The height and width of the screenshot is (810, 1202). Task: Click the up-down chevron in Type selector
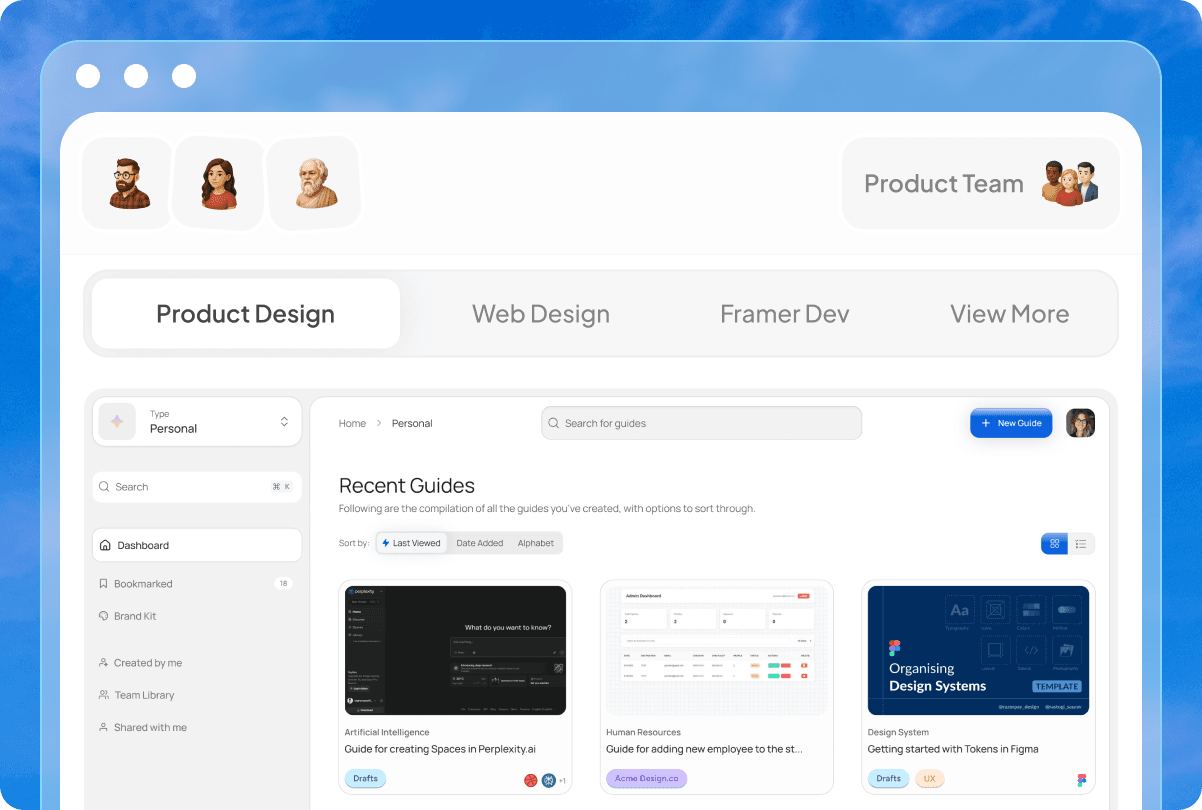[284, 421]
